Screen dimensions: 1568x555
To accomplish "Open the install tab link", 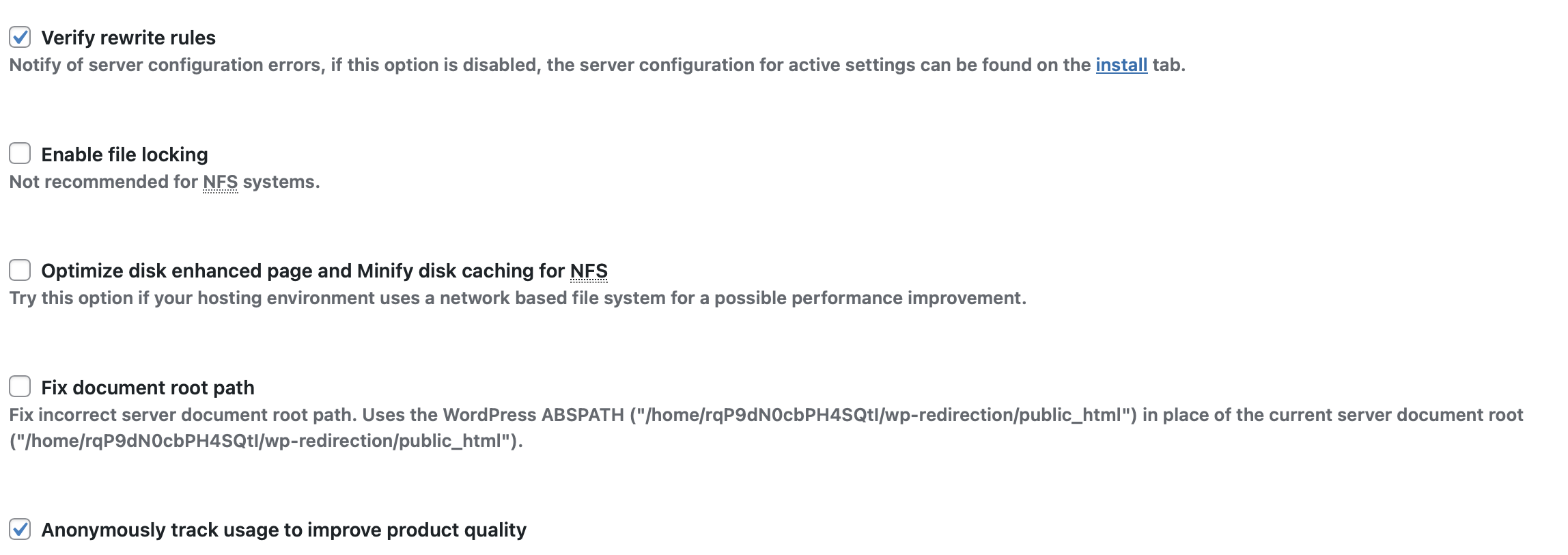I will pos(1121,65).
